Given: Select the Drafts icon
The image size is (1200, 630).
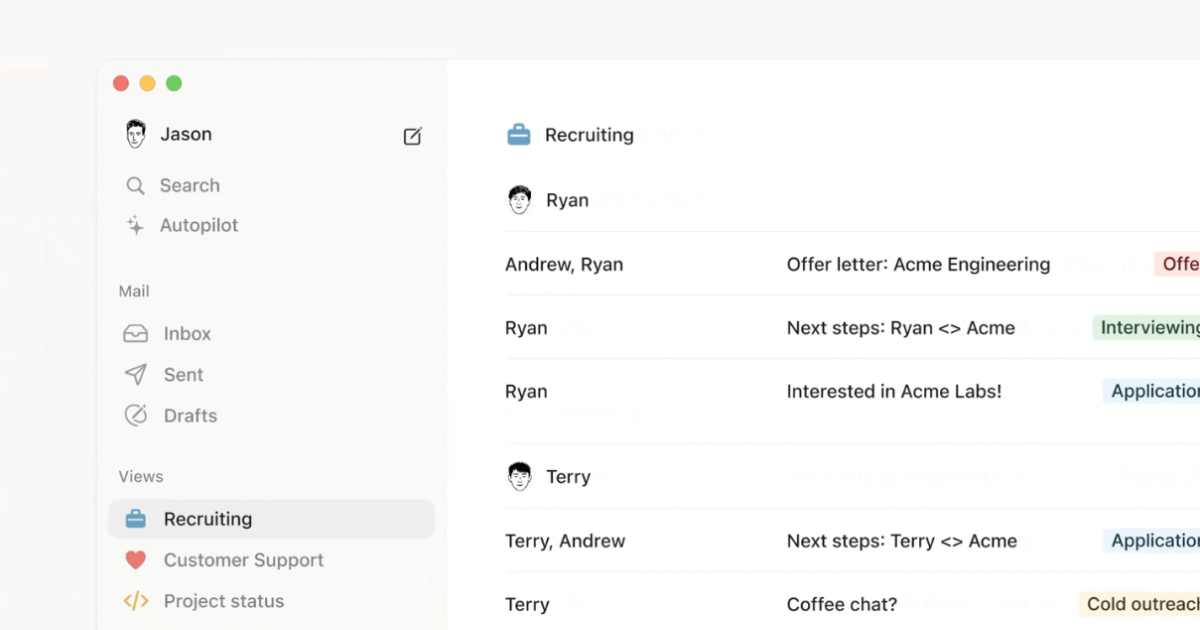Looking at the screenshot, I should (134, 415).
